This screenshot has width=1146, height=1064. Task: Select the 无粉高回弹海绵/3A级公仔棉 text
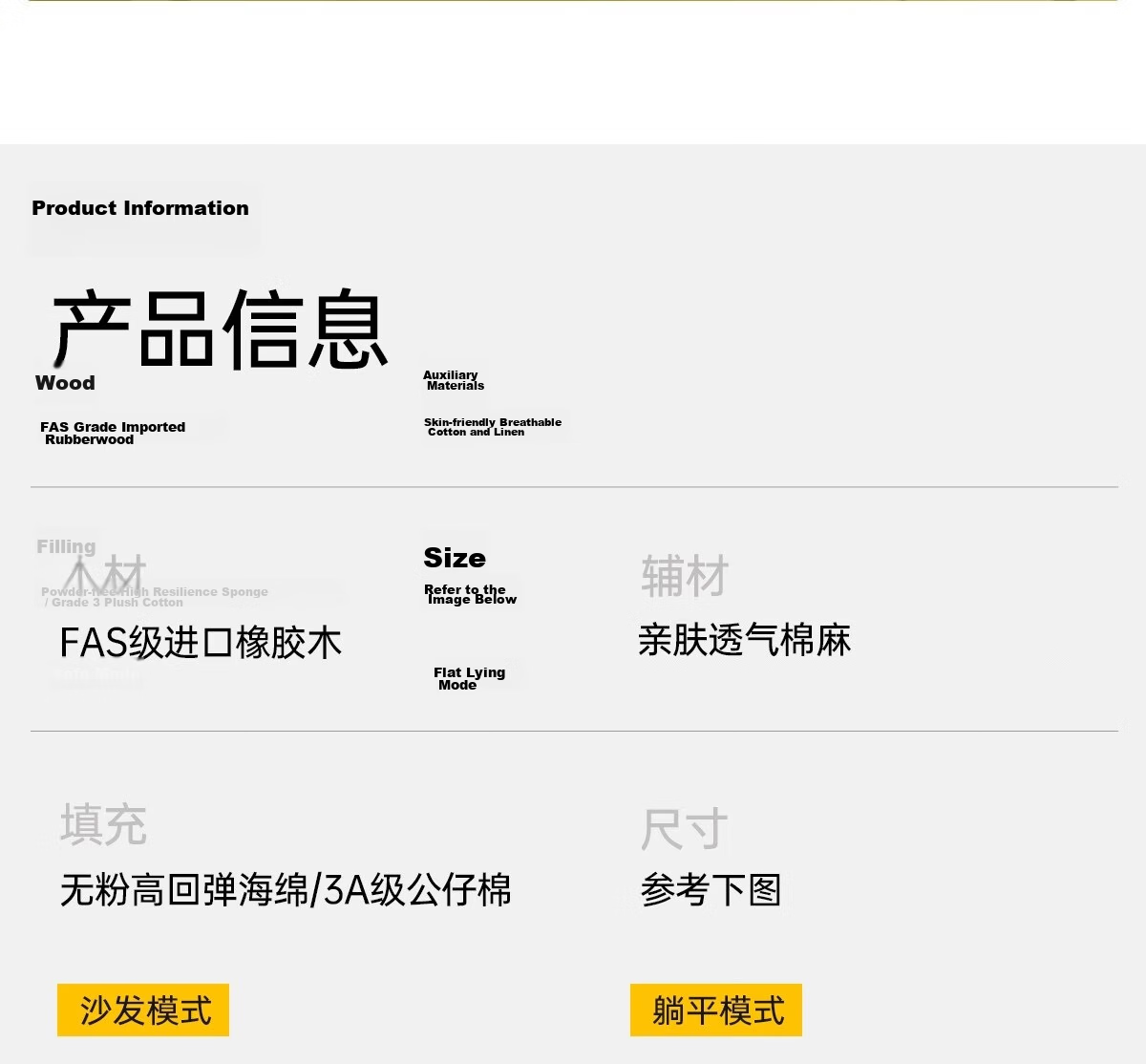tap(286, 890)
